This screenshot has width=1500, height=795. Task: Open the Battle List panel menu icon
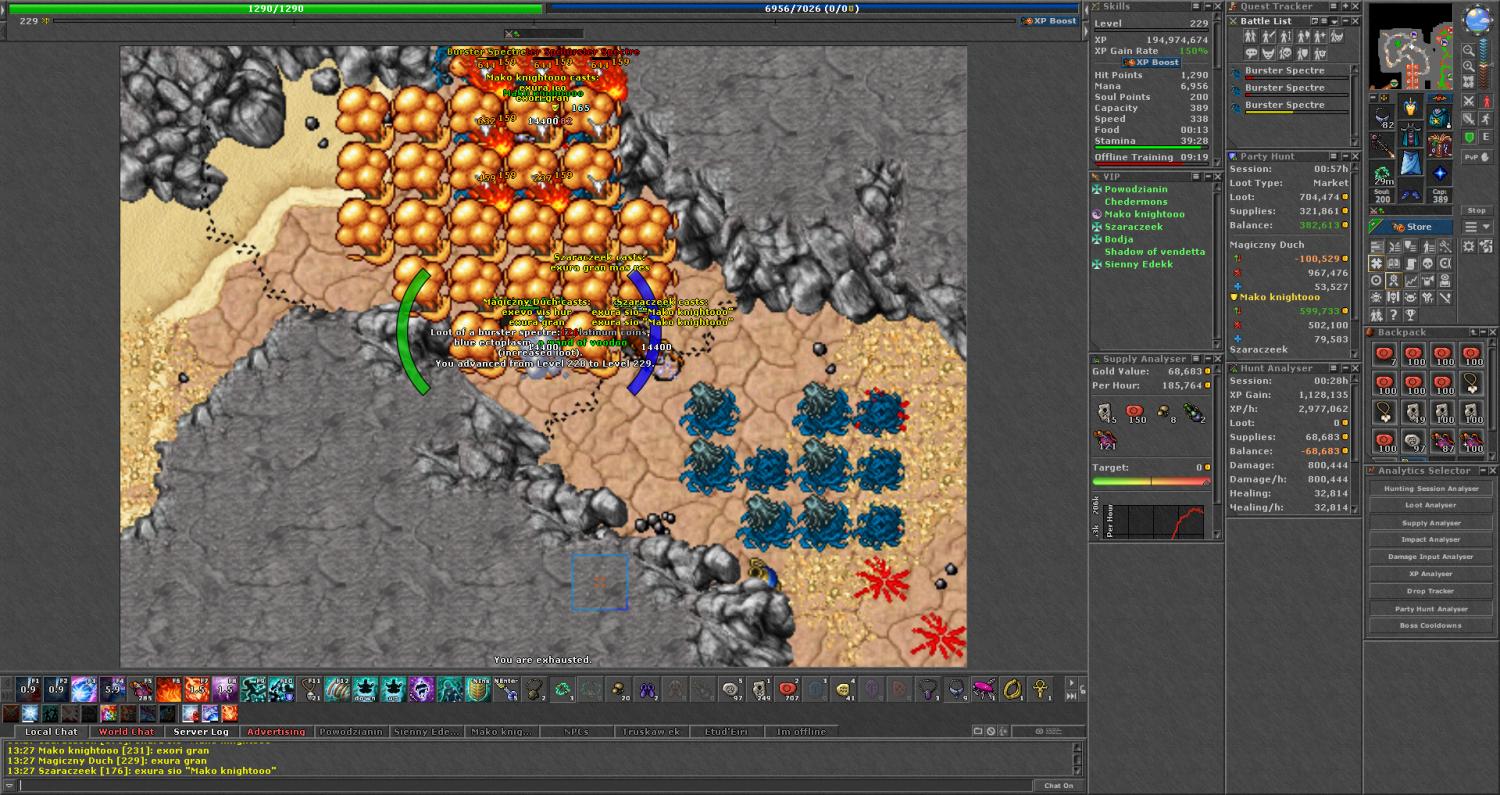[1324, 21]
